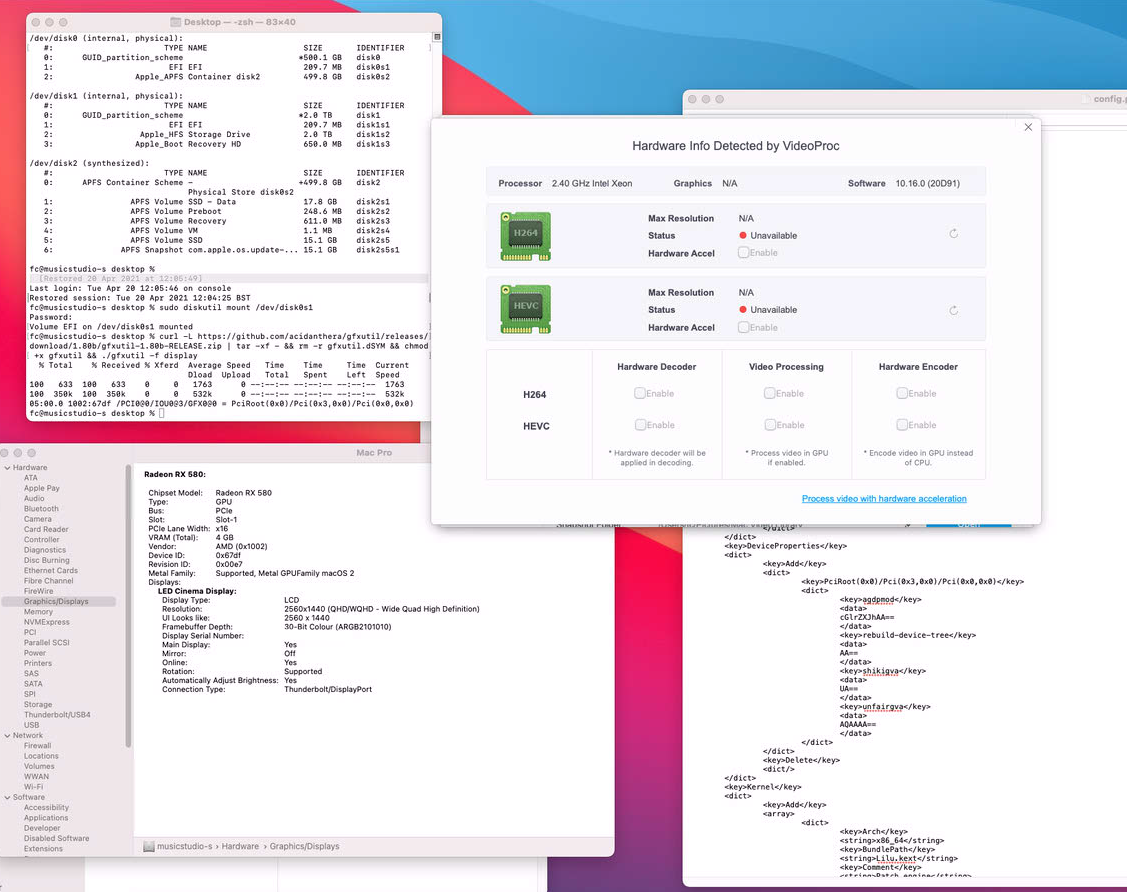The height and width of the screenshot is (892, 1127).
Task: Click 'rebuild-device-tree' key in config.plist
Action: click(x=907, y=635)
